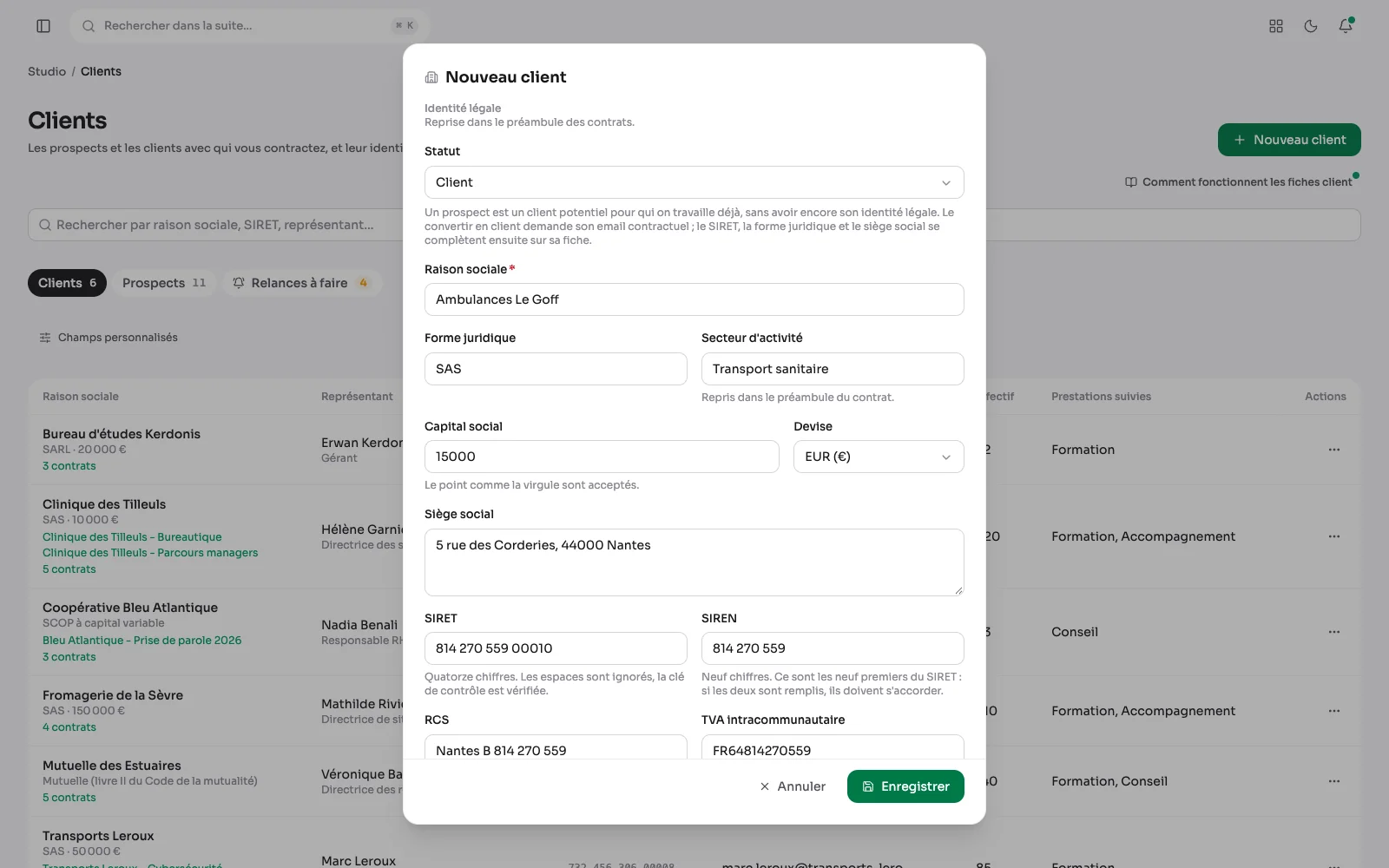
Task: Open Bleu Atlantique – Prise de parole 2026
Action: pyautogui.click(x=142, y=641)
